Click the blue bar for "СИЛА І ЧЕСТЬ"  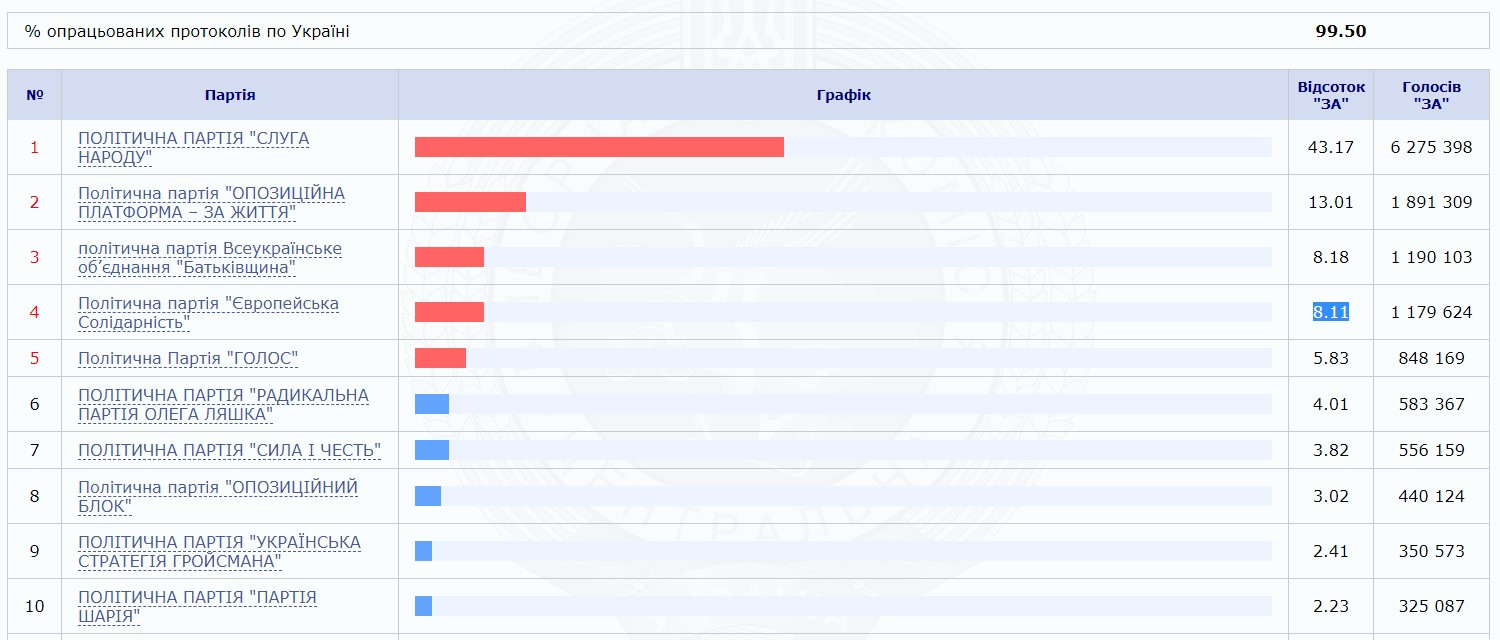[x=432, y=450]
